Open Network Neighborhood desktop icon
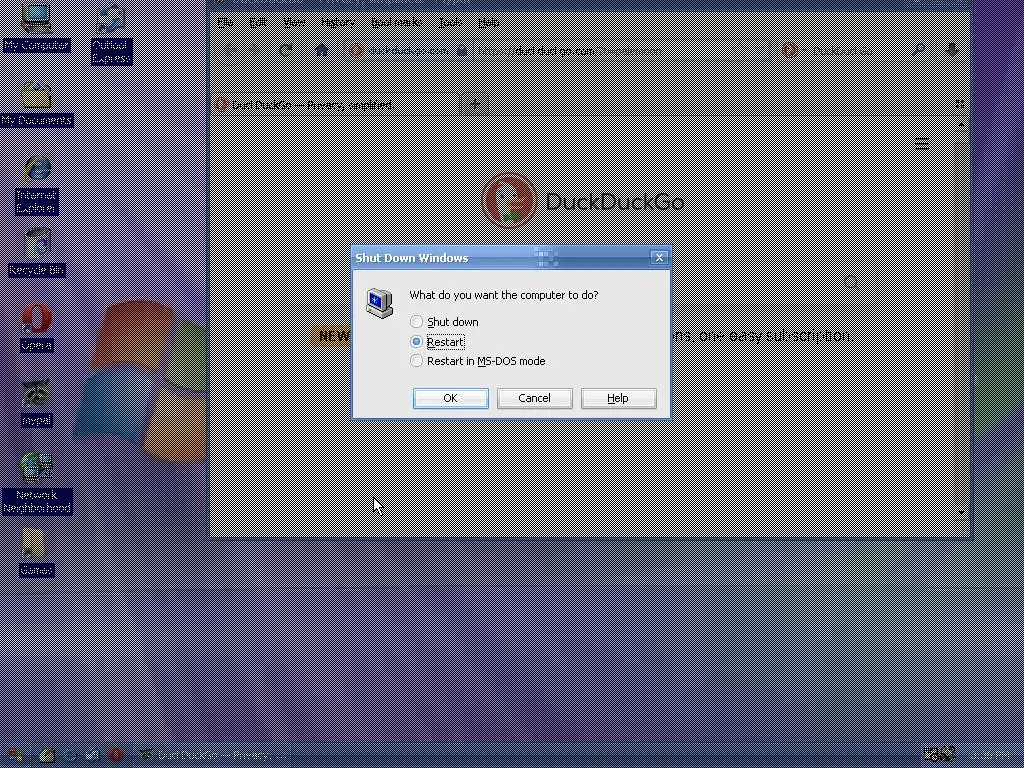Image resolution: width=1024 pixels, height=768 pixels. 37,483
